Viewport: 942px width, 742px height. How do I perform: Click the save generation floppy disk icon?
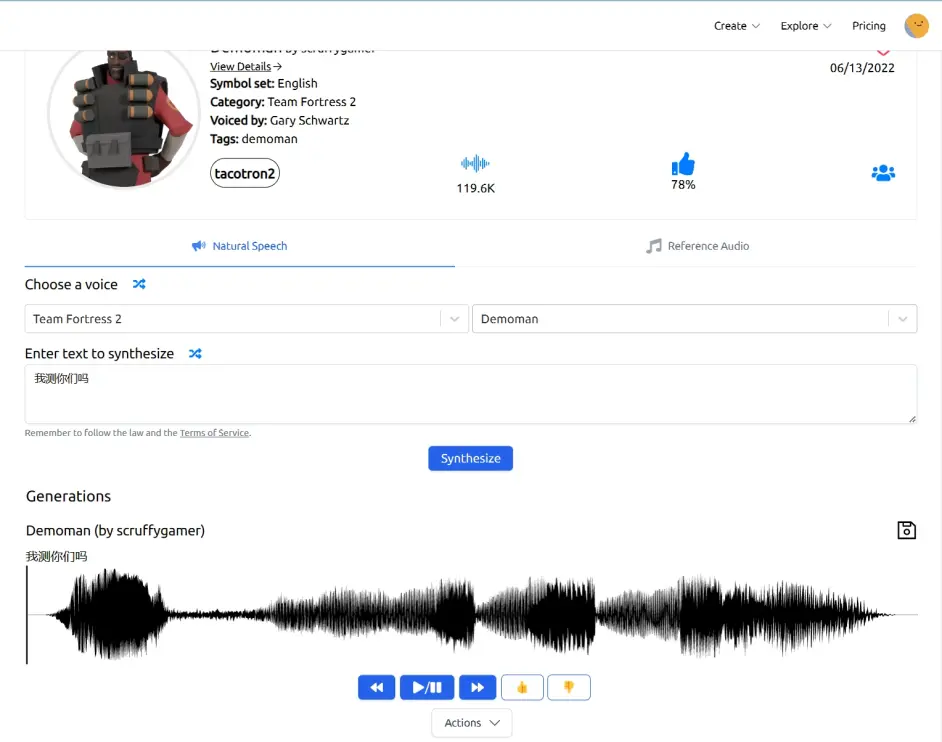[x=906, y=530]
